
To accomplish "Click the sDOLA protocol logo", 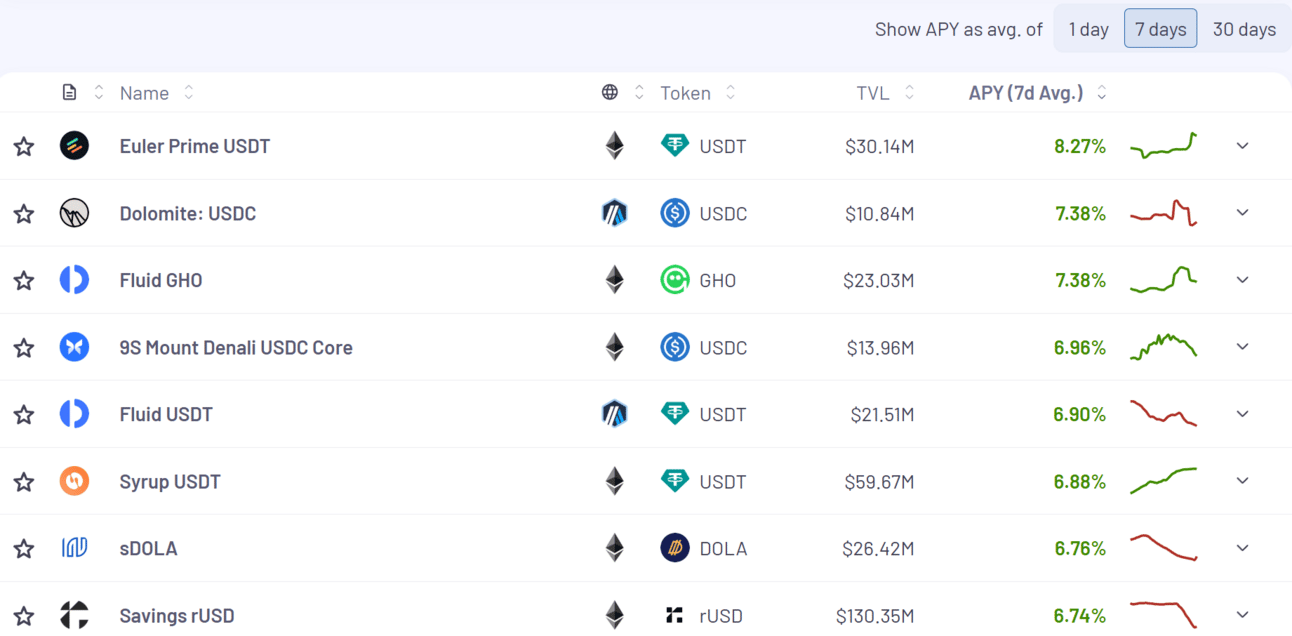I will 74,548.
